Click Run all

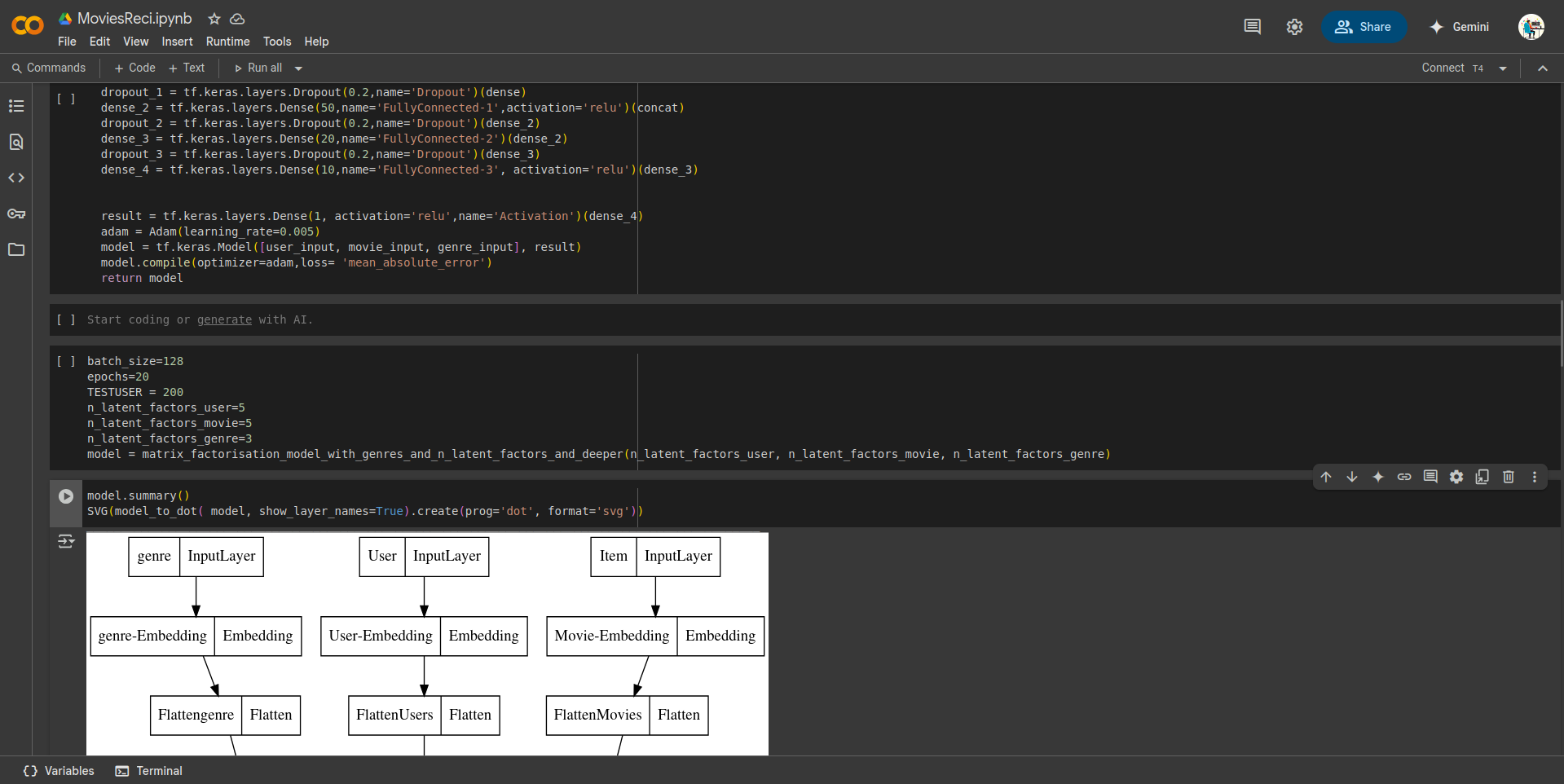click(258, 68)
